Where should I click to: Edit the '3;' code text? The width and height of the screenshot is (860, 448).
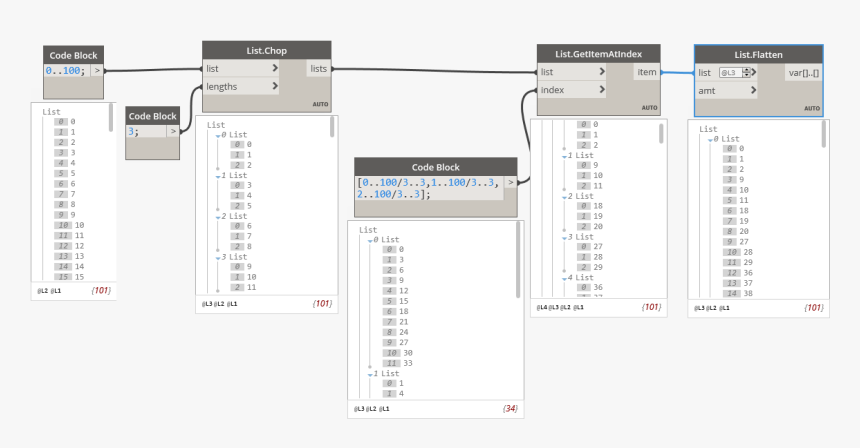[132, 132]
